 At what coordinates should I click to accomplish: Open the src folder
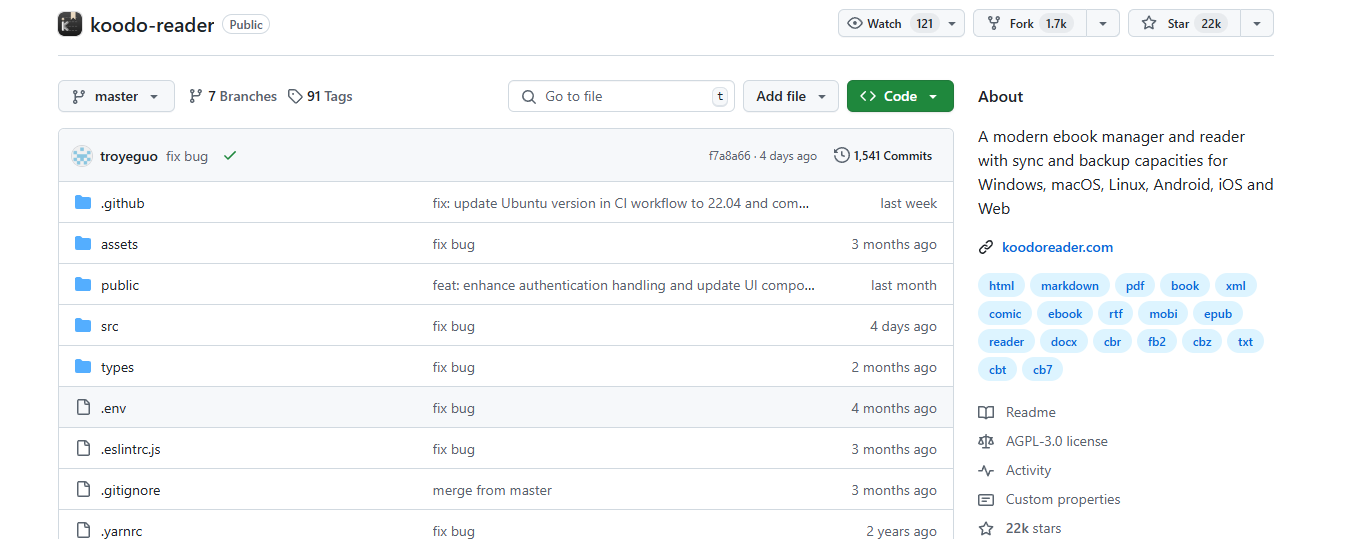tap(110, 326)
